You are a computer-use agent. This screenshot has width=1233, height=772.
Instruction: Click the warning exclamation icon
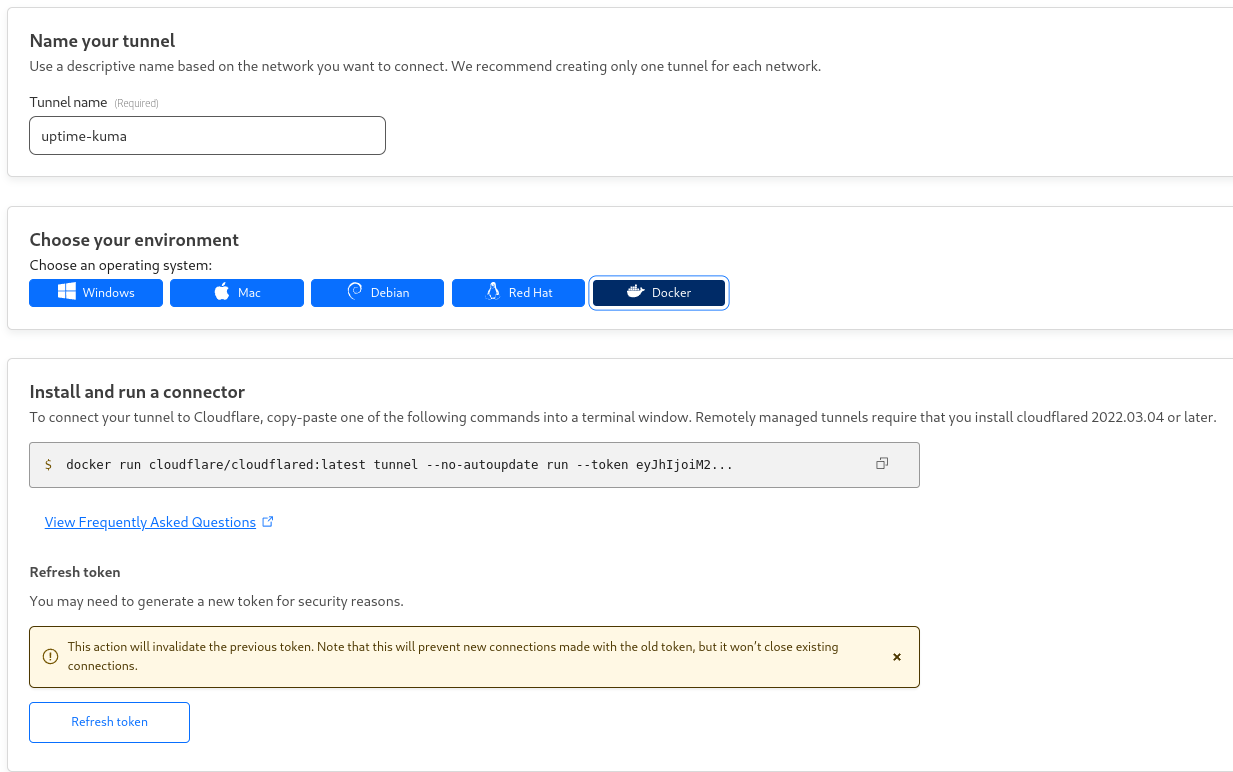pos(50,657)
